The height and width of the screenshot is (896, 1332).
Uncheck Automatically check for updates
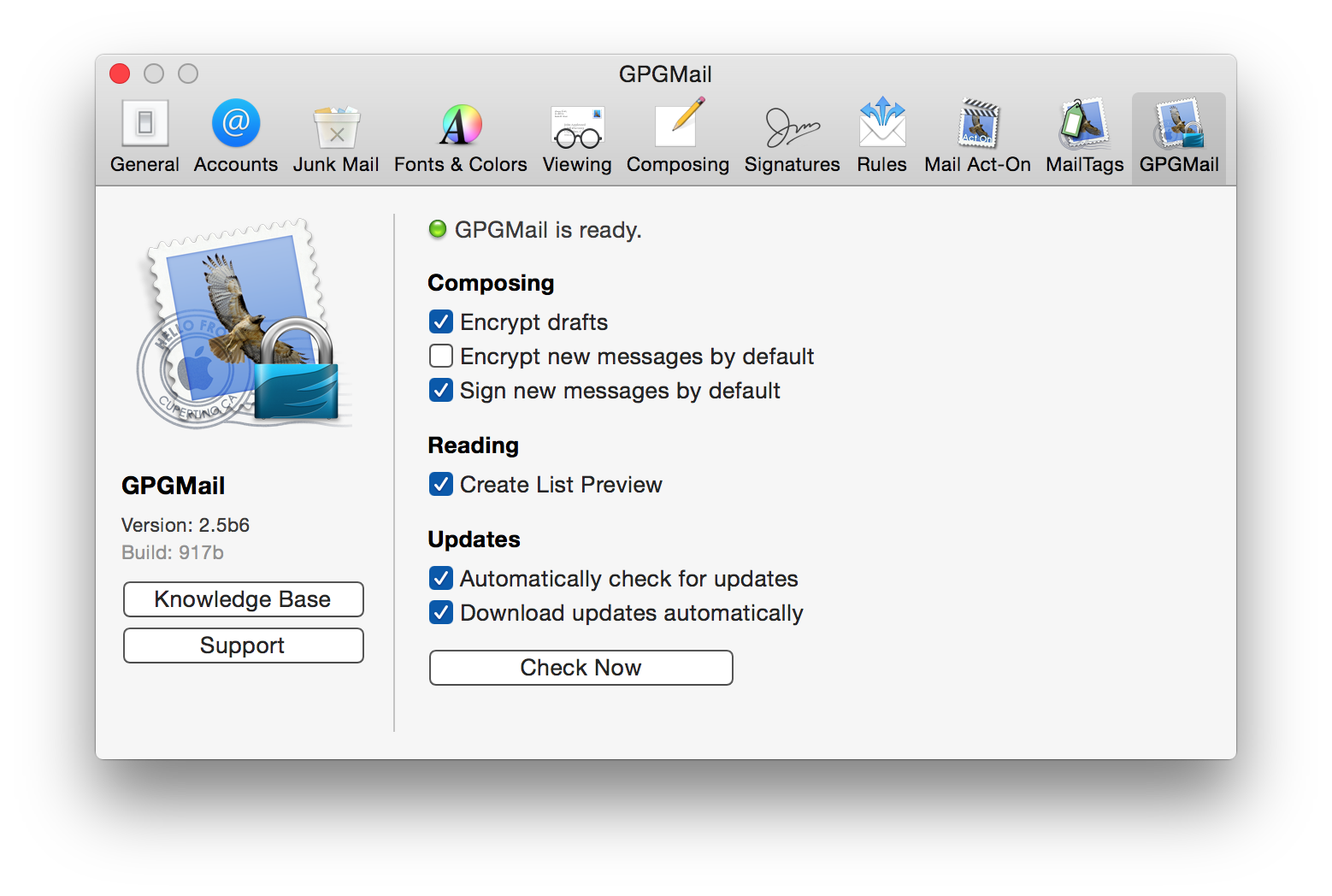pyautogui.click(x=441, y=578)
